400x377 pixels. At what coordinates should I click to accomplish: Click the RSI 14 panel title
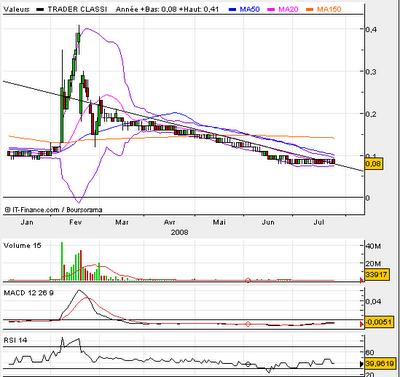15,340
